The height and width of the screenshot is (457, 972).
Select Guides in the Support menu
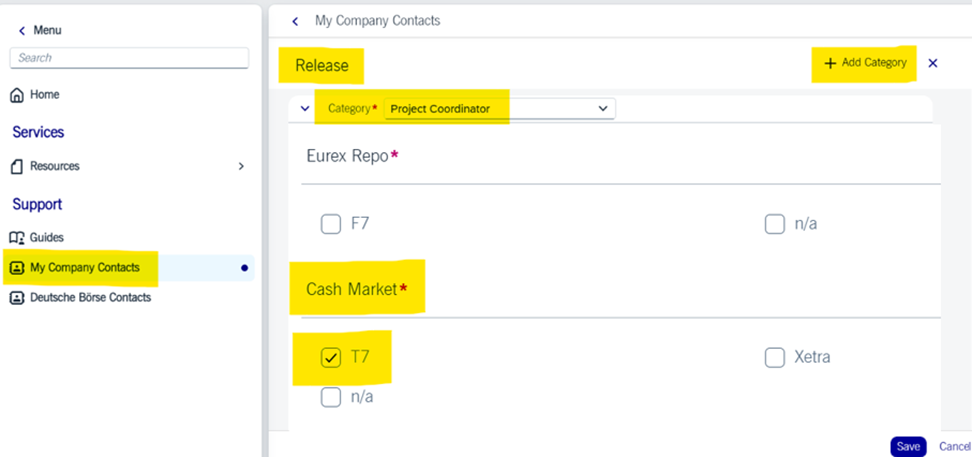[x=37, y=237]
